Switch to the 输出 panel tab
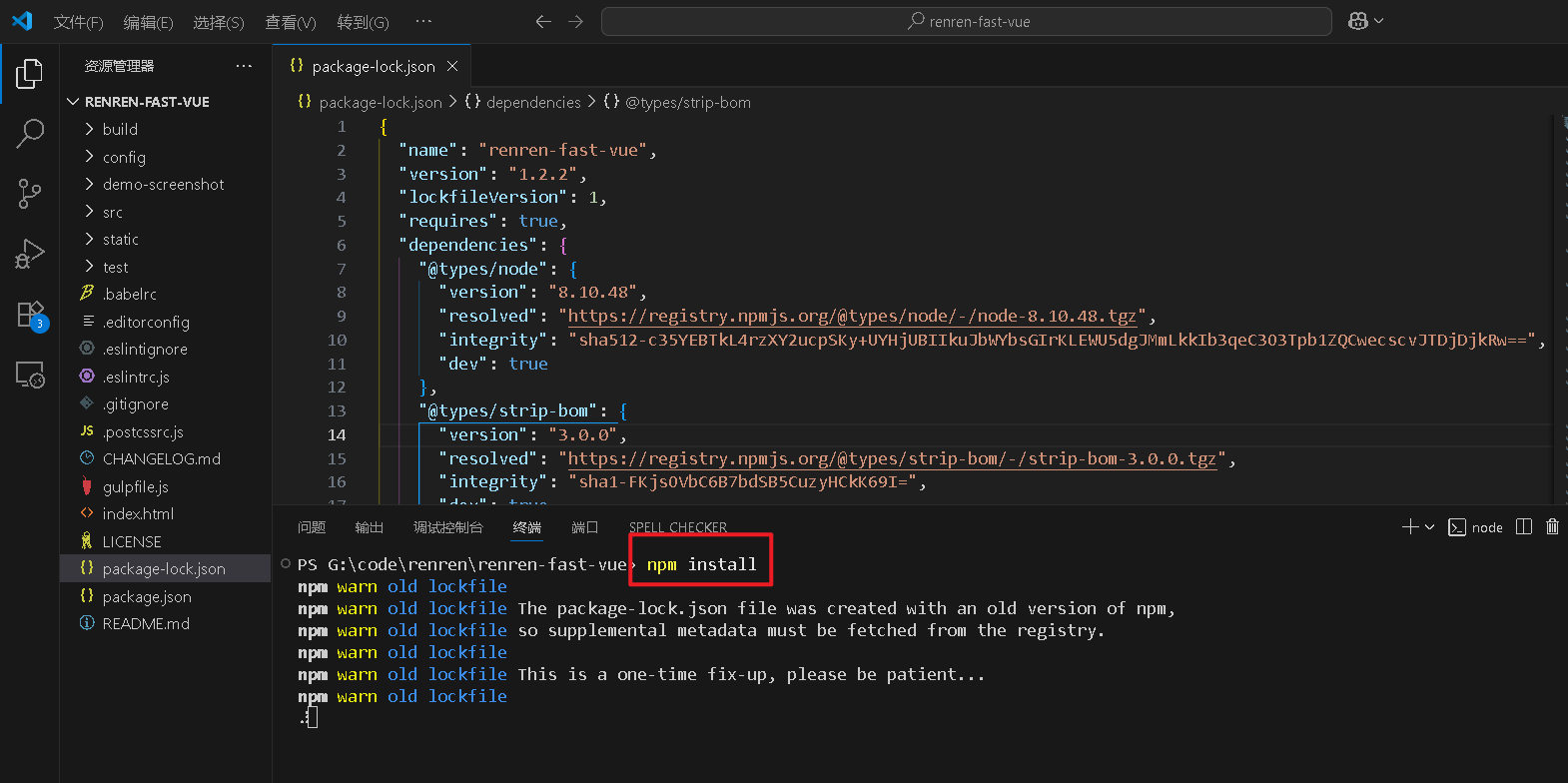The width and height of the screenshot is (1568, 783). [x=369, y=527]
